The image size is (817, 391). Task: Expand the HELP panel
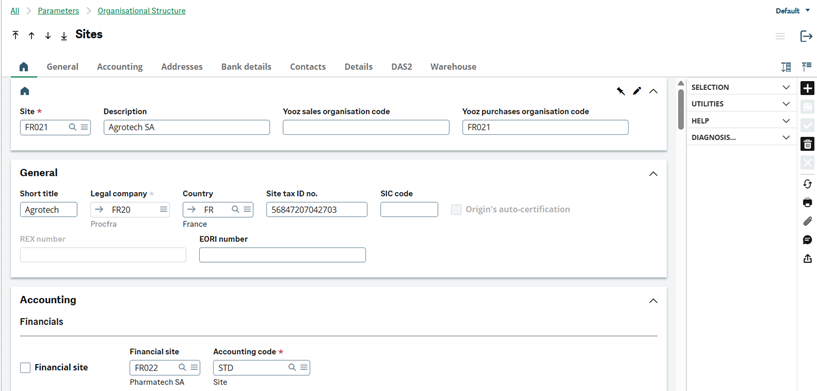click(741, 120)
